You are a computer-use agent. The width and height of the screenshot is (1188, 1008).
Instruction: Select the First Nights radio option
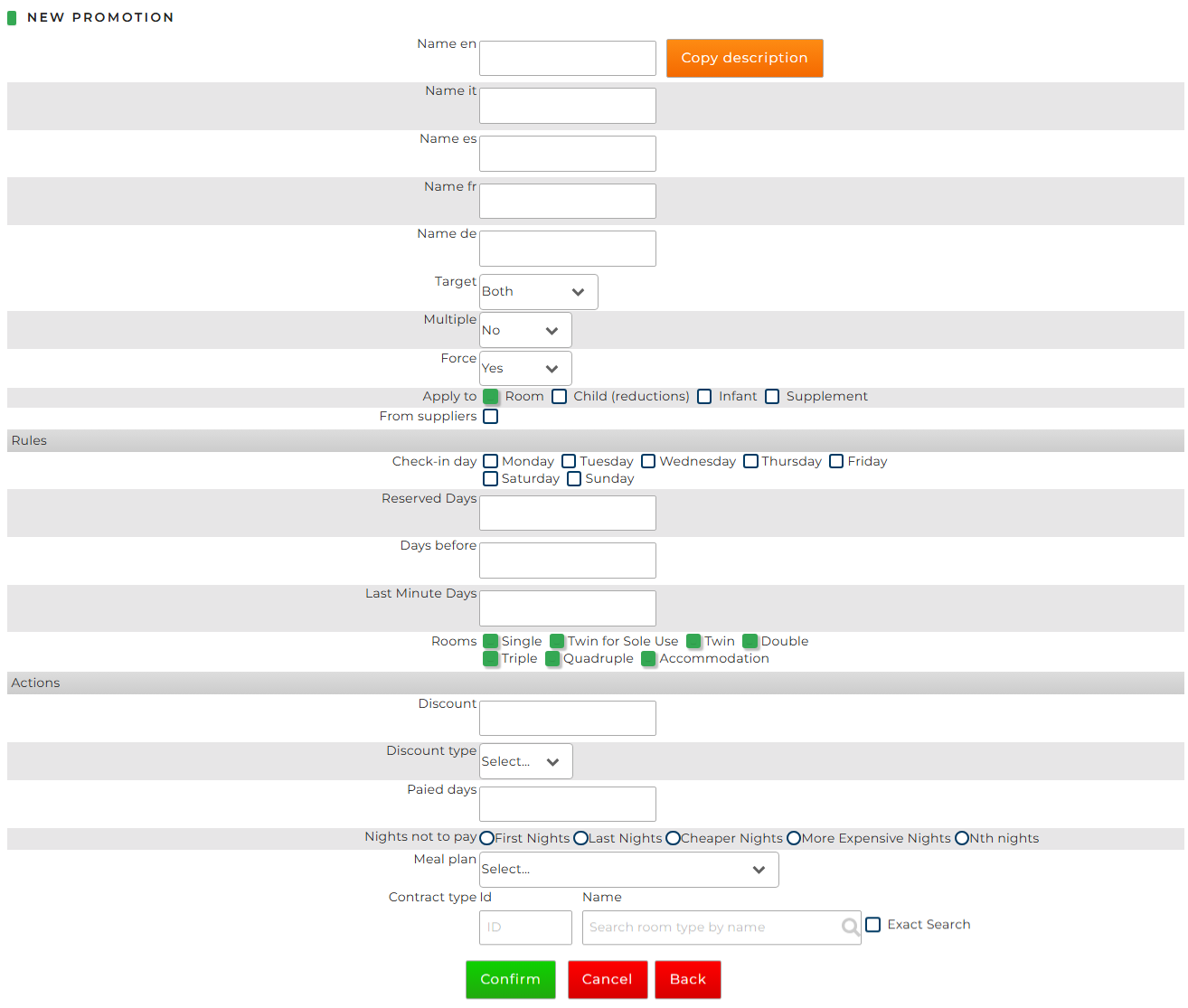coord(487,839)
